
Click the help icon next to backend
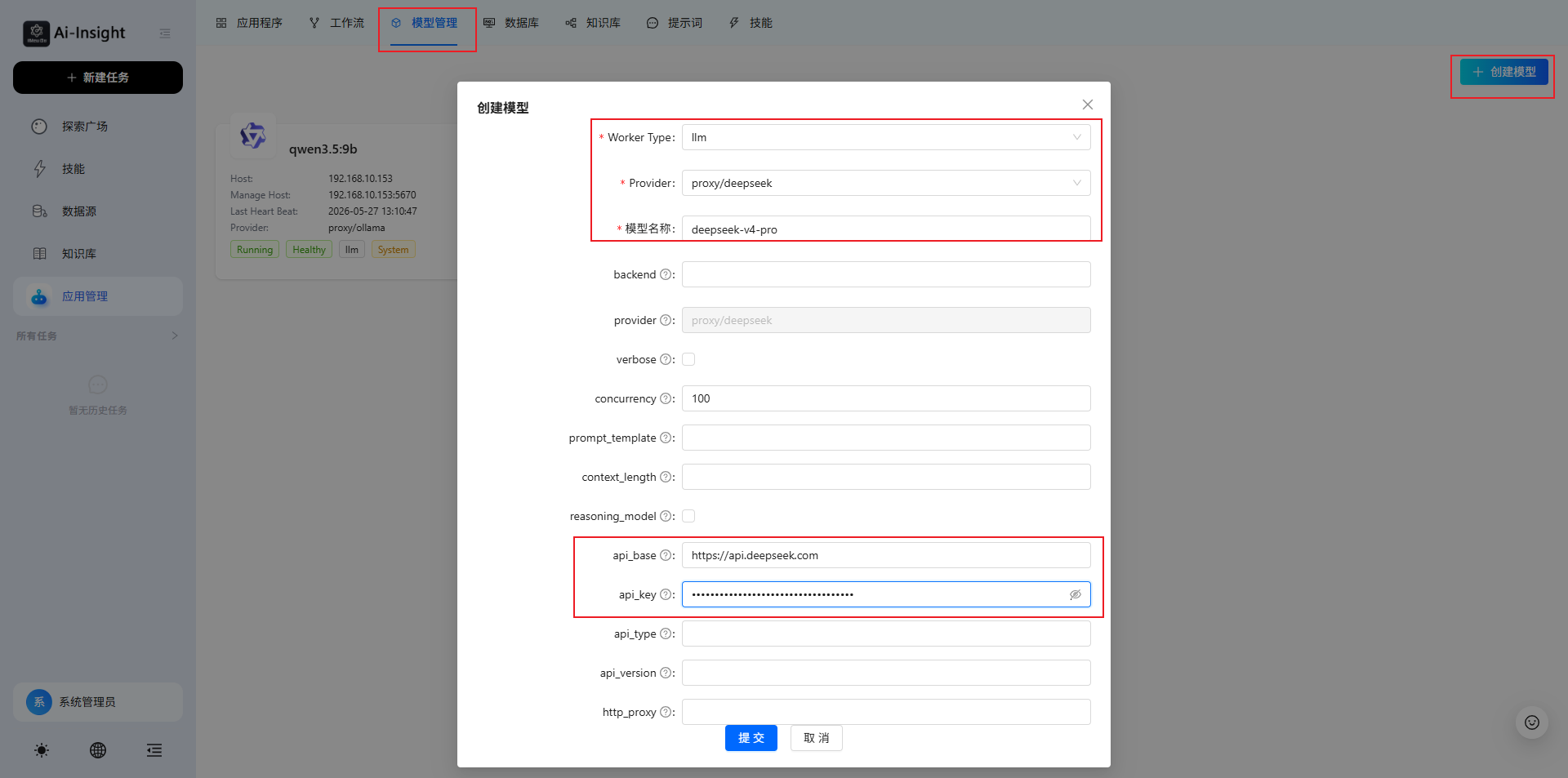pos(666,274)
